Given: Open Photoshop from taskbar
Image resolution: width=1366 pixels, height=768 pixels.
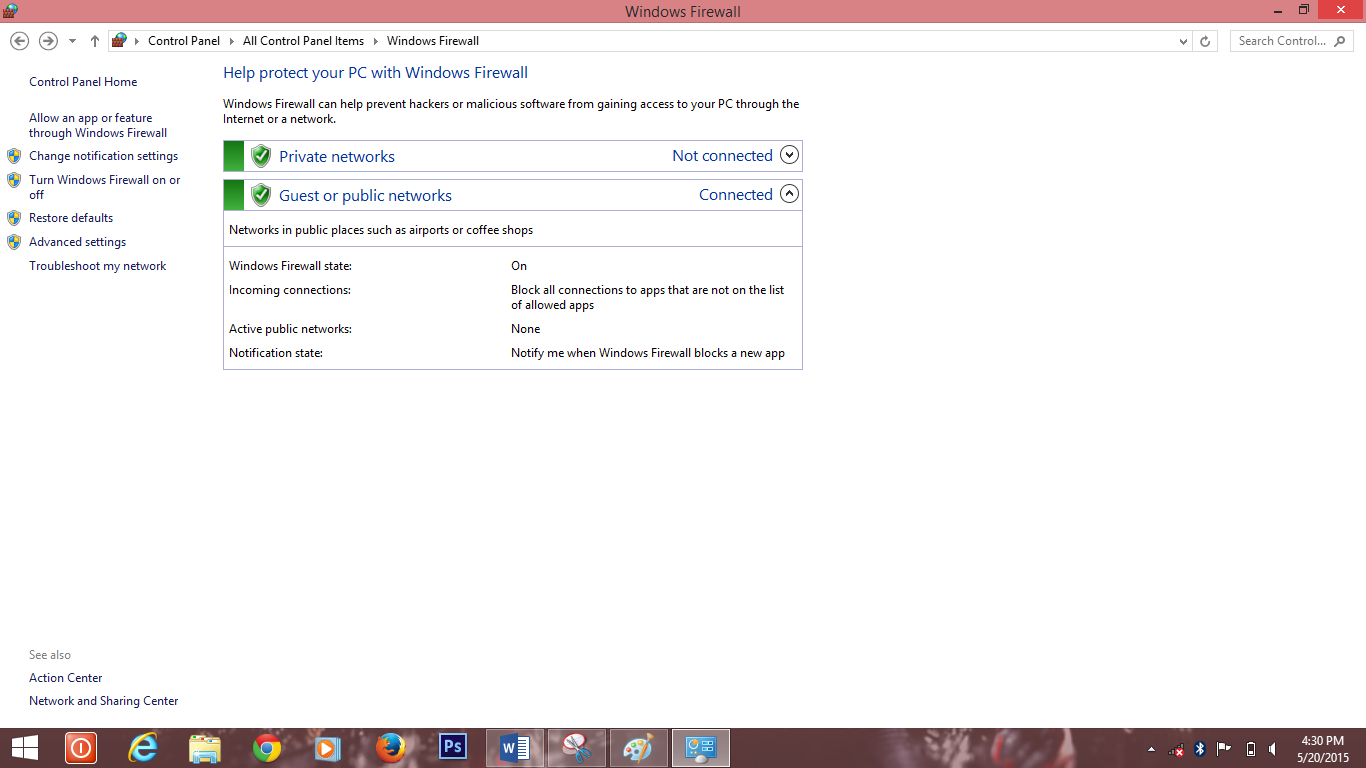Looking at the screenshot, I should tap(453, 747).
